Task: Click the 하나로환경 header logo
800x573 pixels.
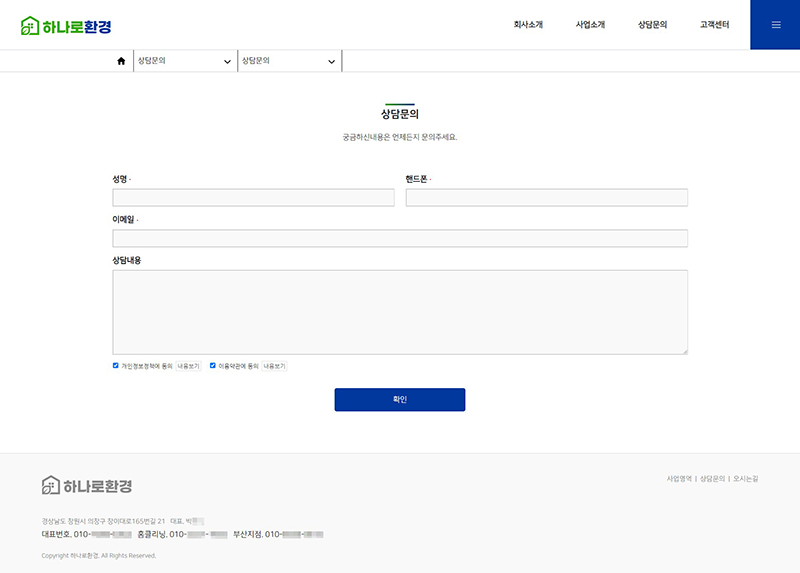Action: (66, 26)
